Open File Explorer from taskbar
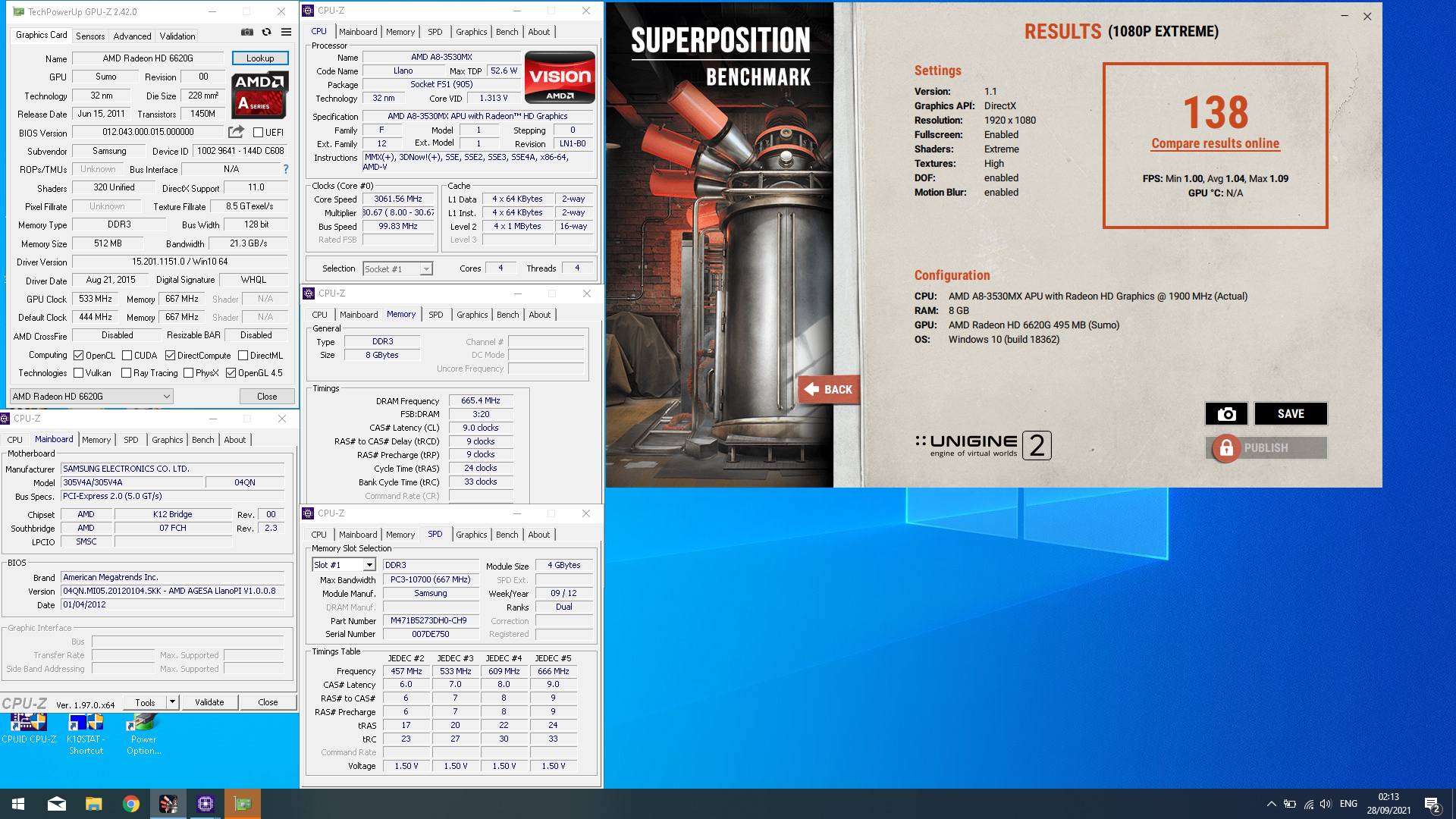Viewport: 1456px width, 819px height. (x=94, y=804)
